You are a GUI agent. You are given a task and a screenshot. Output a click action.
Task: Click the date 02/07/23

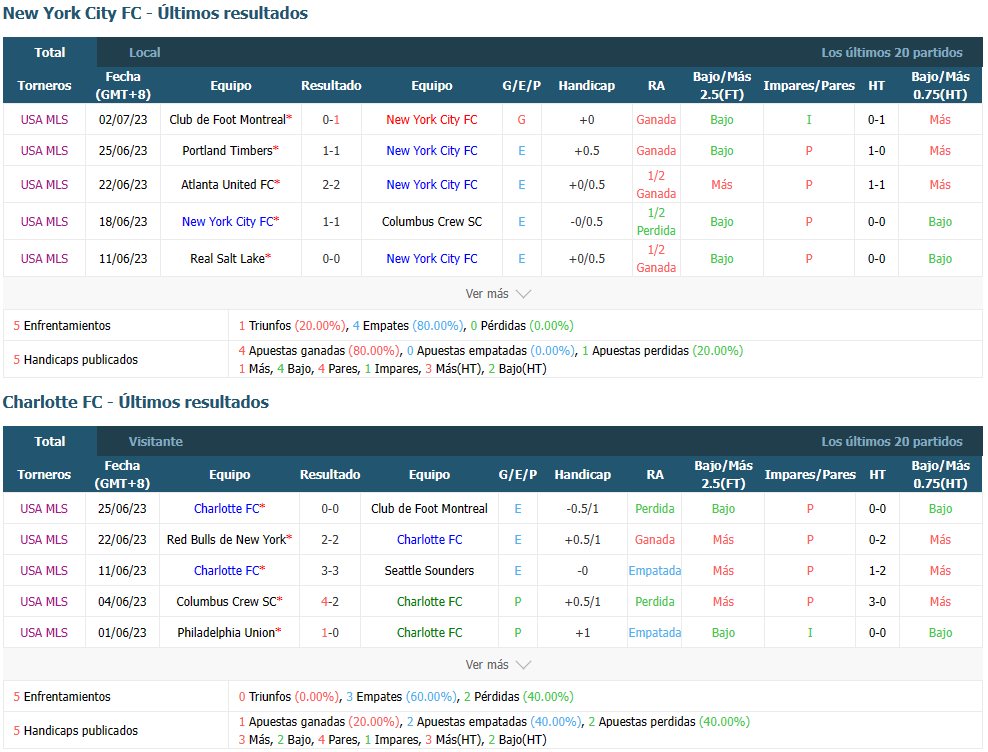point(123,120)
